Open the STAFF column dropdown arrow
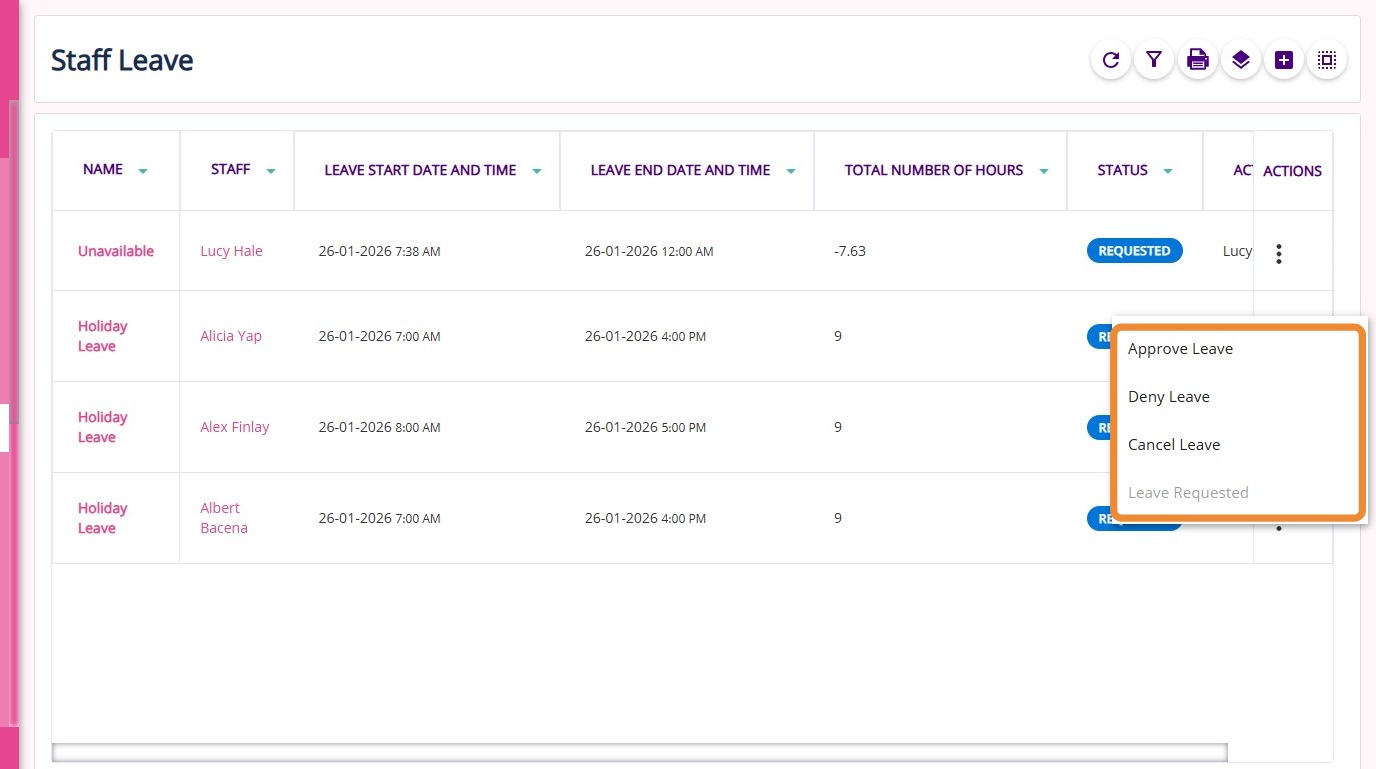 click(x=270, y=172)
